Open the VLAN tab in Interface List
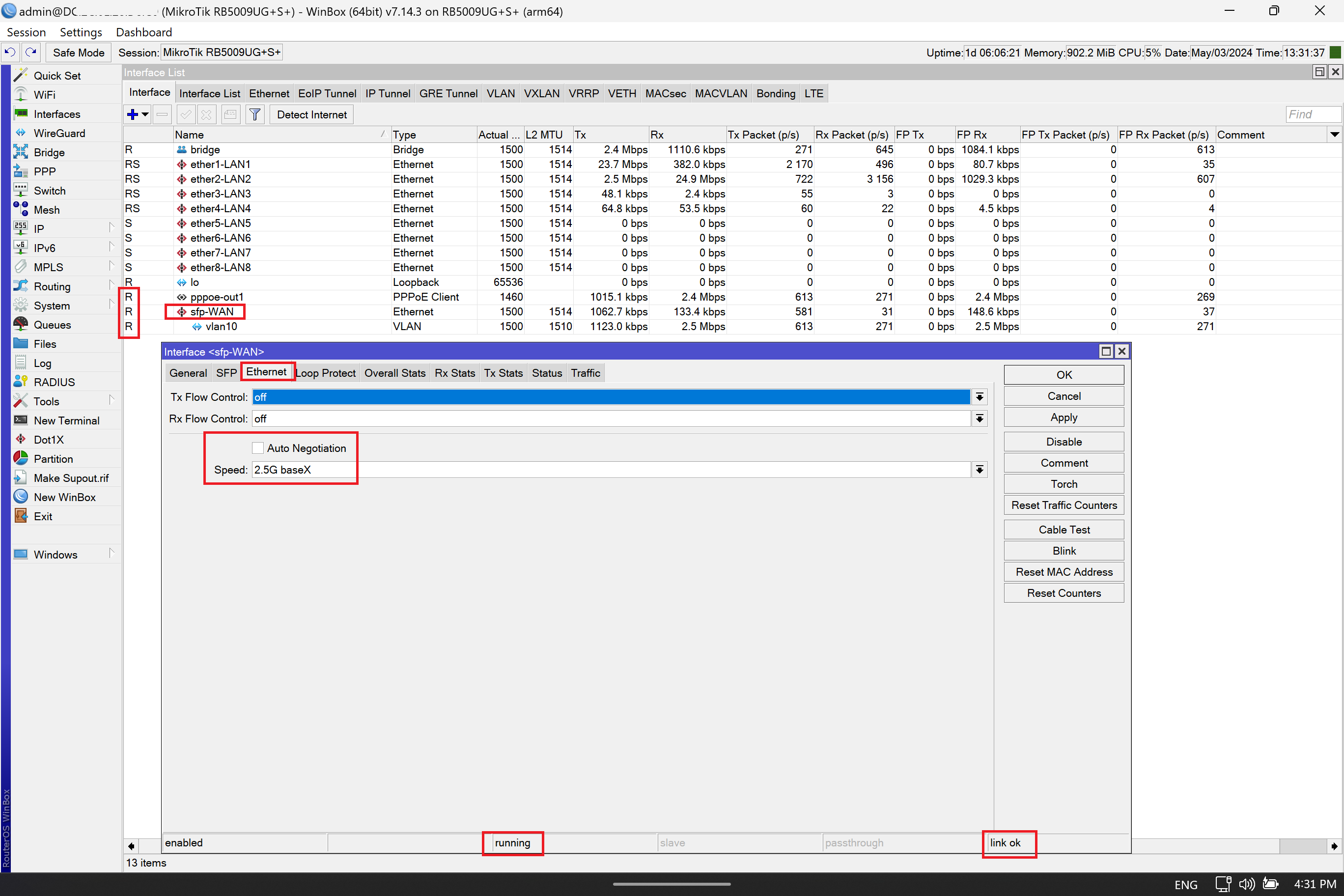Image resolution: width=1344 pixels, height=896 pixels. click(x=501, y=94)
